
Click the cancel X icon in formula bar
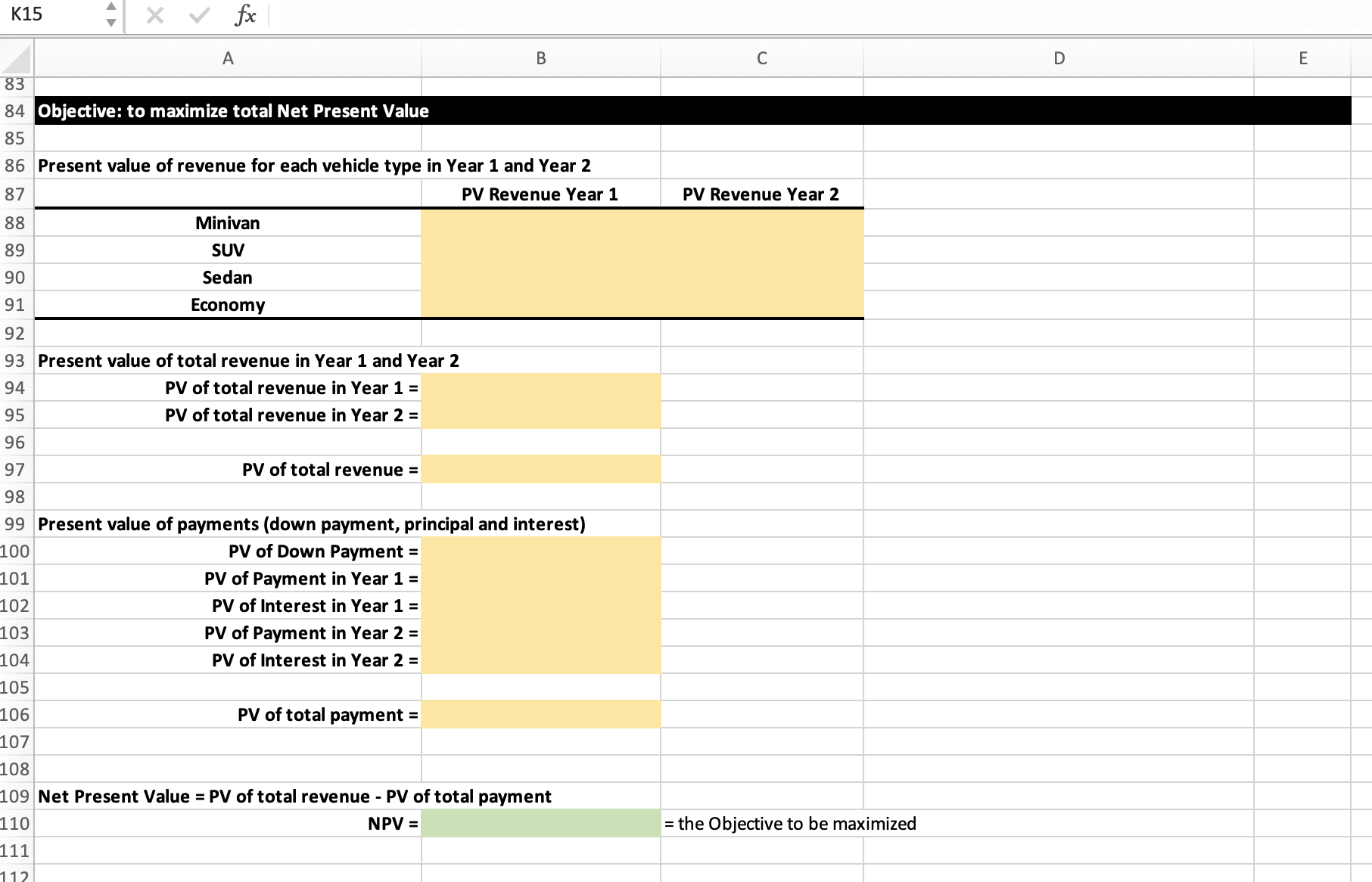pyautogui.click(x=155, y=15)
